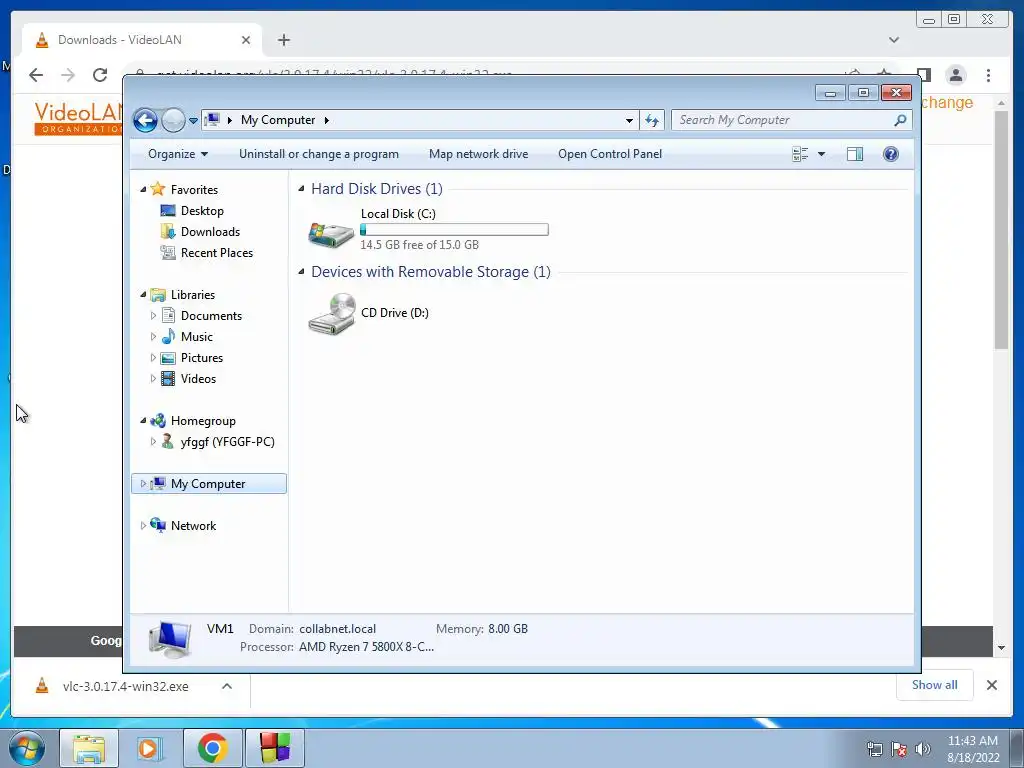The image size is (1024, 768).
Task: Click the Favorites star icon
Action: [157, 189]
